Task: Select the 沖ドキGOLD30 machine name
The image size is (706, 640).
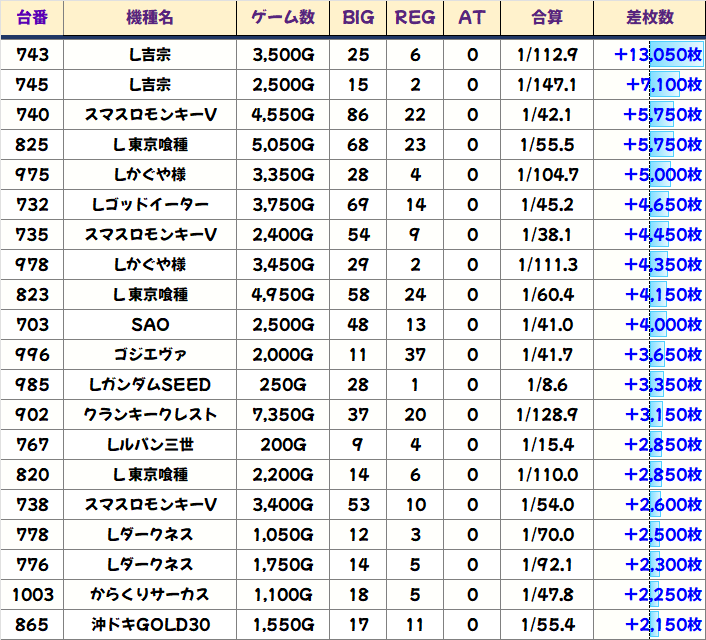Action: [150, 625]
